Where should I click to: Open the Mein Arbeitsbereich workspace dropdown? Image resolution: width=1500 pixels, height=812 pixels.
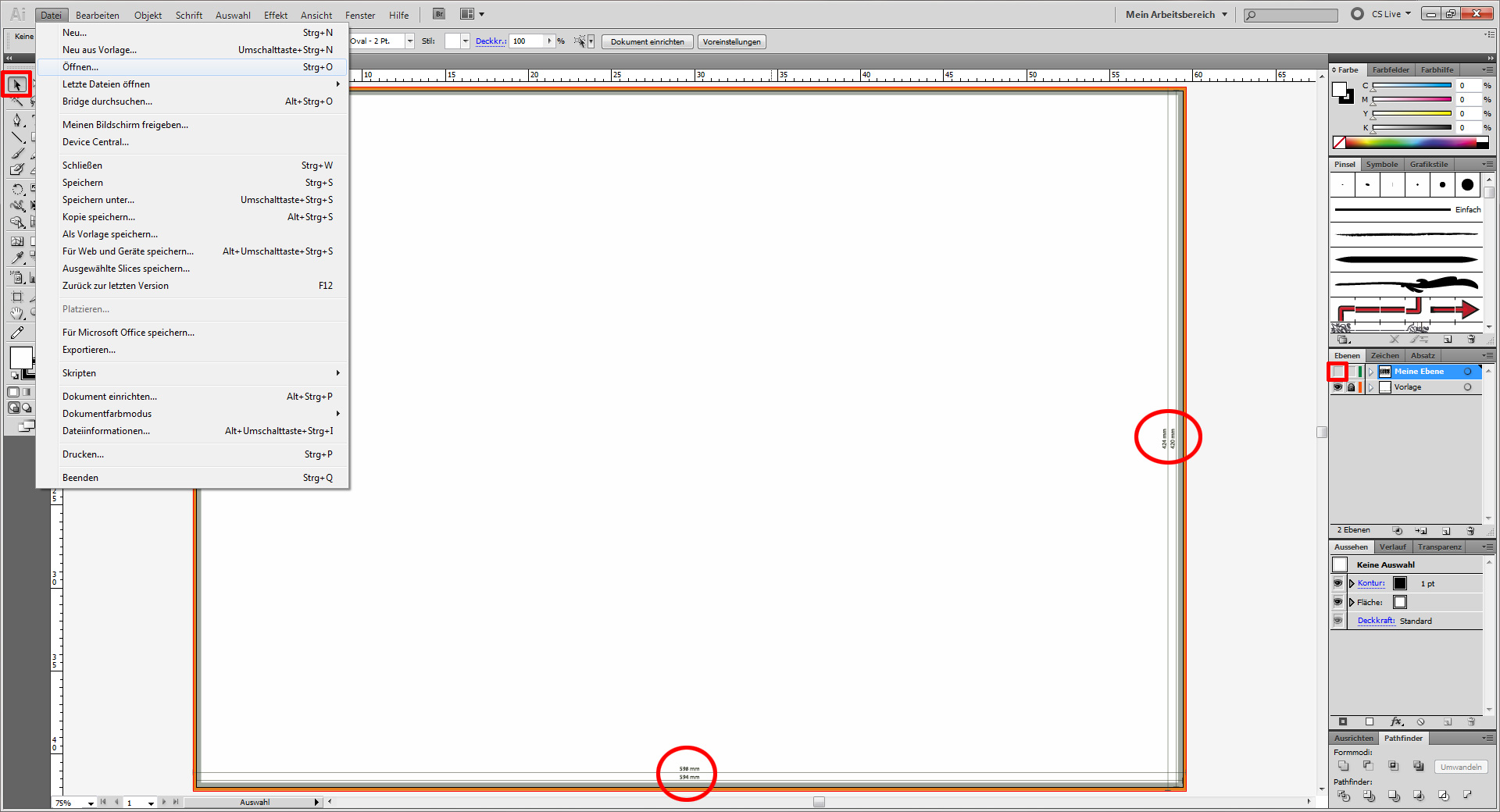tap(1176, 14)
